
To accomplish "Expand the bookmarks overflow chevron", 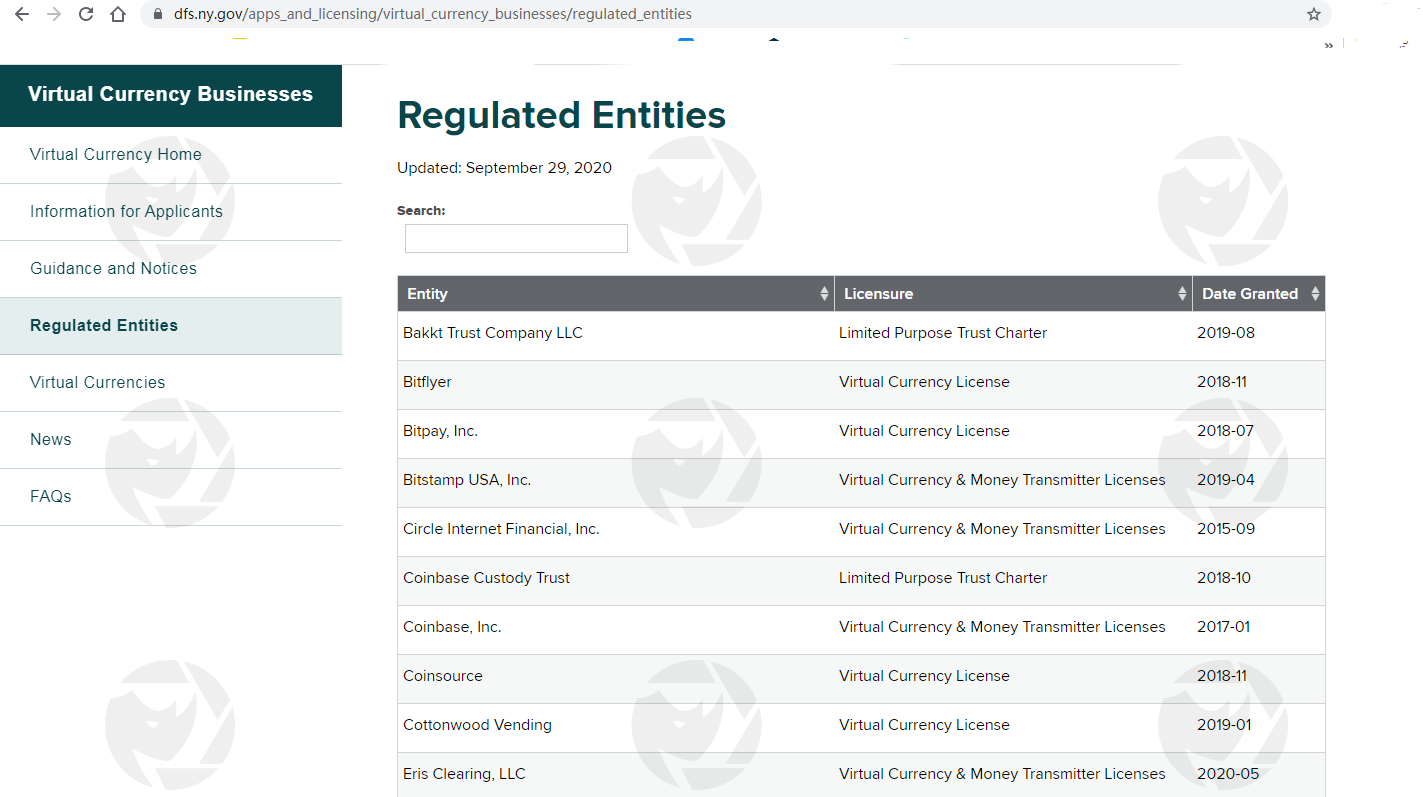I will [x=1328, y=45].
